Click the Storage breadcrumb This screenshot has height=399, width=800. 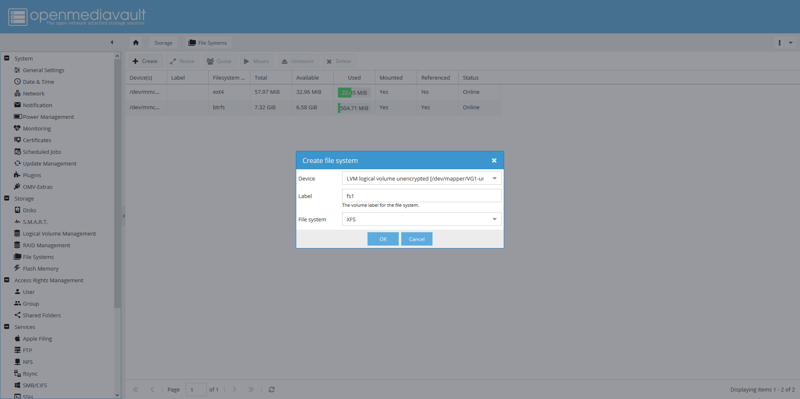pyautogui.click(x=163, y=43)
